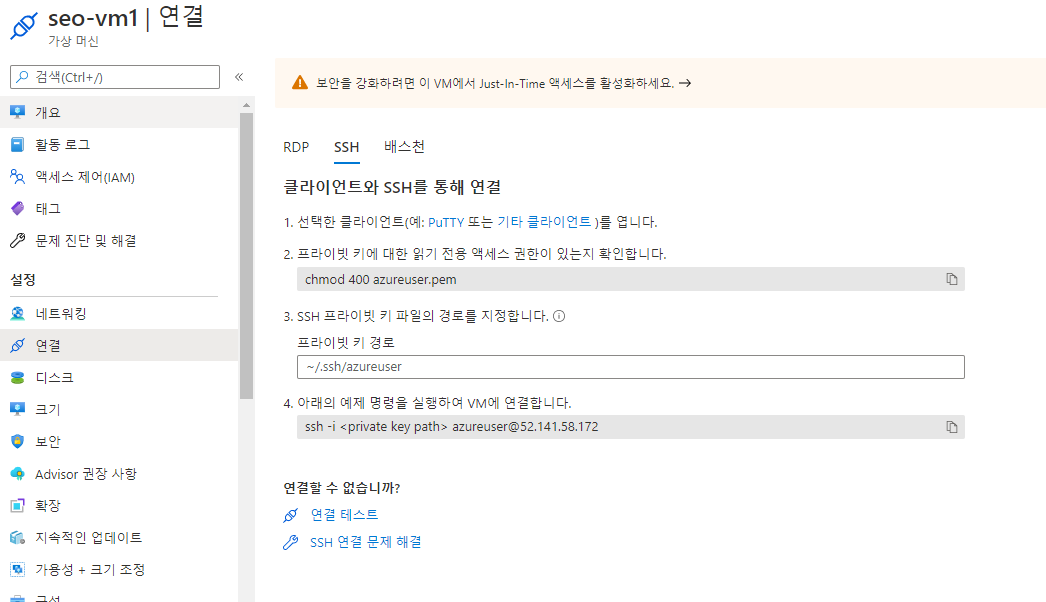Screen dimensions: 1046x602
Task: Open SSH 연결 문제 해결 link
Action: (366, 542)
